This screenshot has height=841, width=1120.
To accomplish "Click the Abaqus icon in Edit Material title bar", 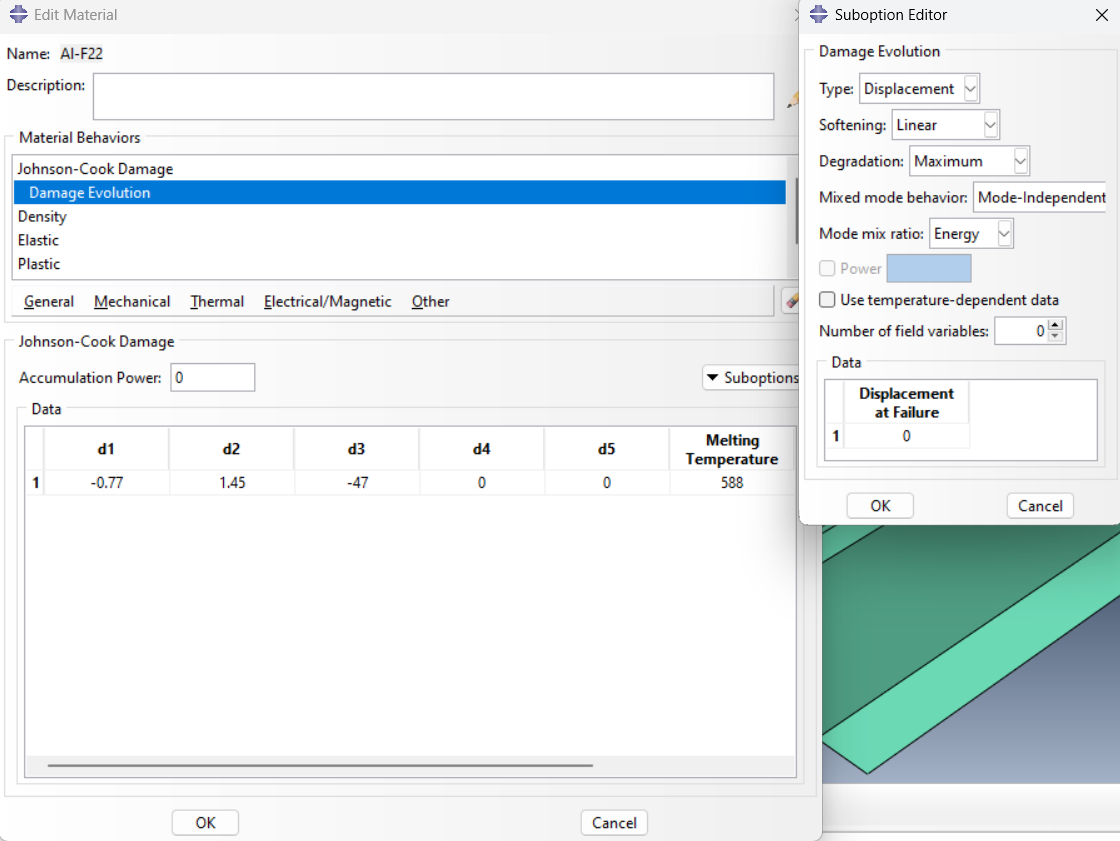I will click(x=18, y=14).
